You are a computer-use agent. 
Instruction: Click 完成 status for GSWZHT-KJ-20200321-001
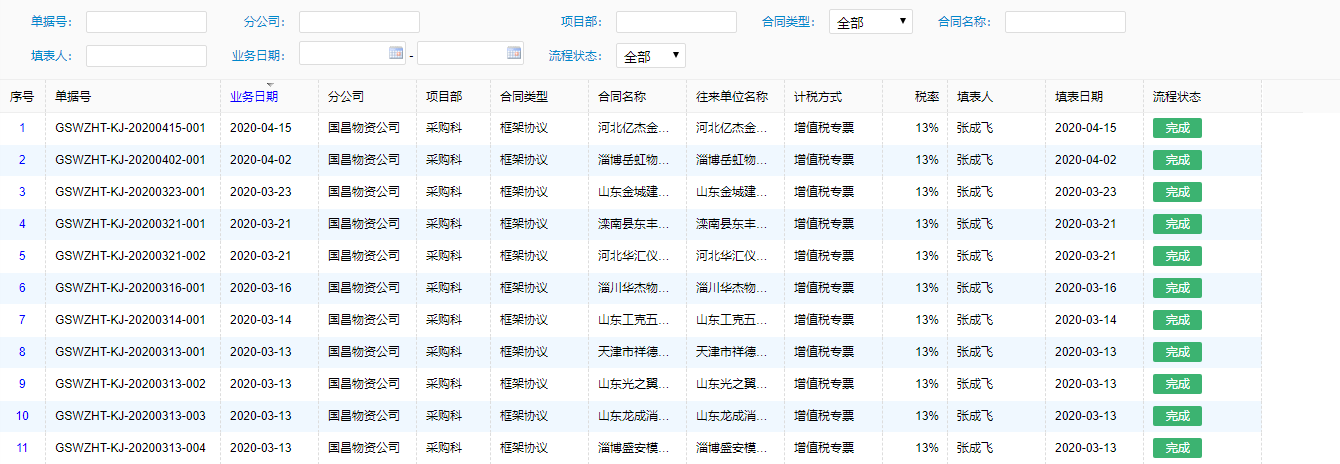click(1177, 224)
